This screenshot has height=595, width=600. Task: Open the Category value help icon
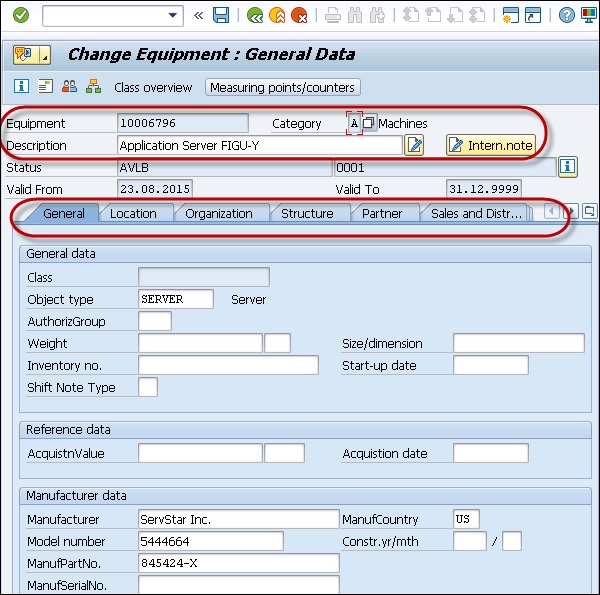click(x=369, y=123)
